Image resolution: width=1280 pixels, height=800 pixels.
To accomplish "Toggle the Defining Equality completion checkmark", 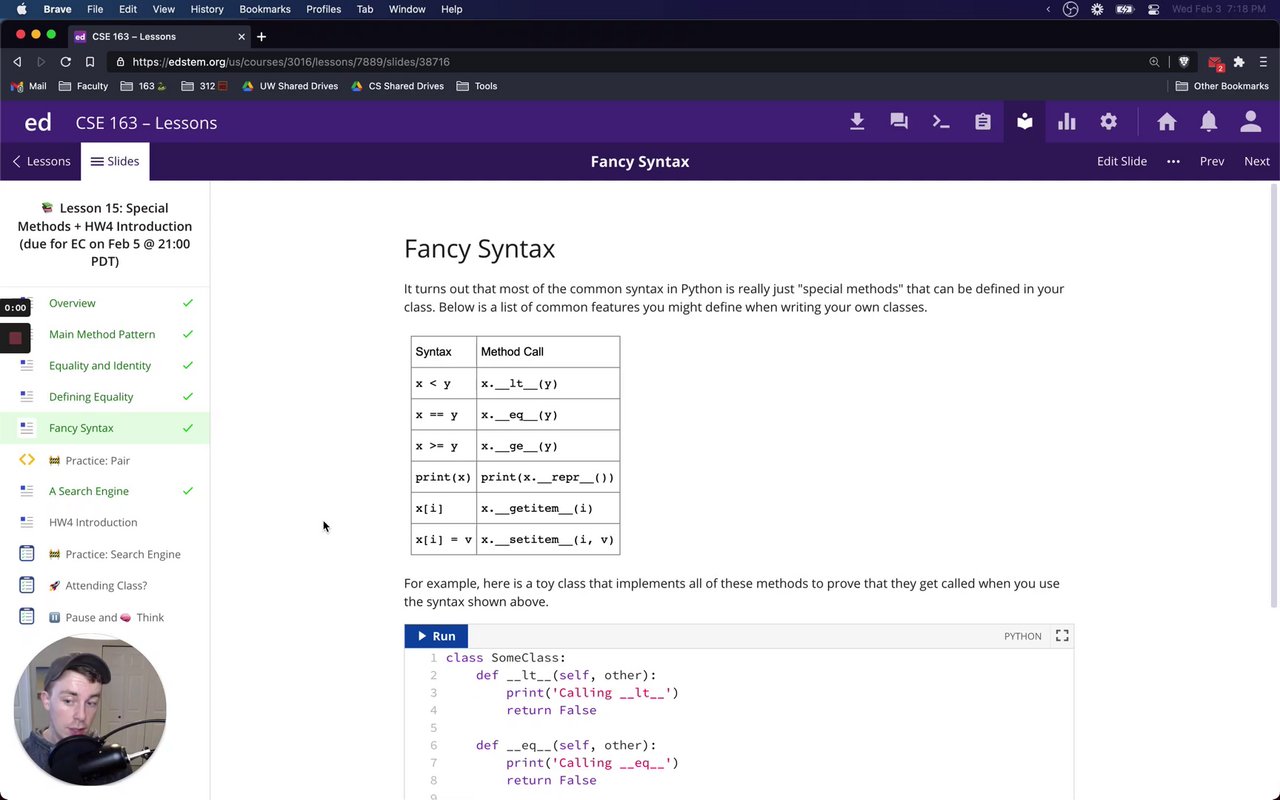I will tap(188, 397).
